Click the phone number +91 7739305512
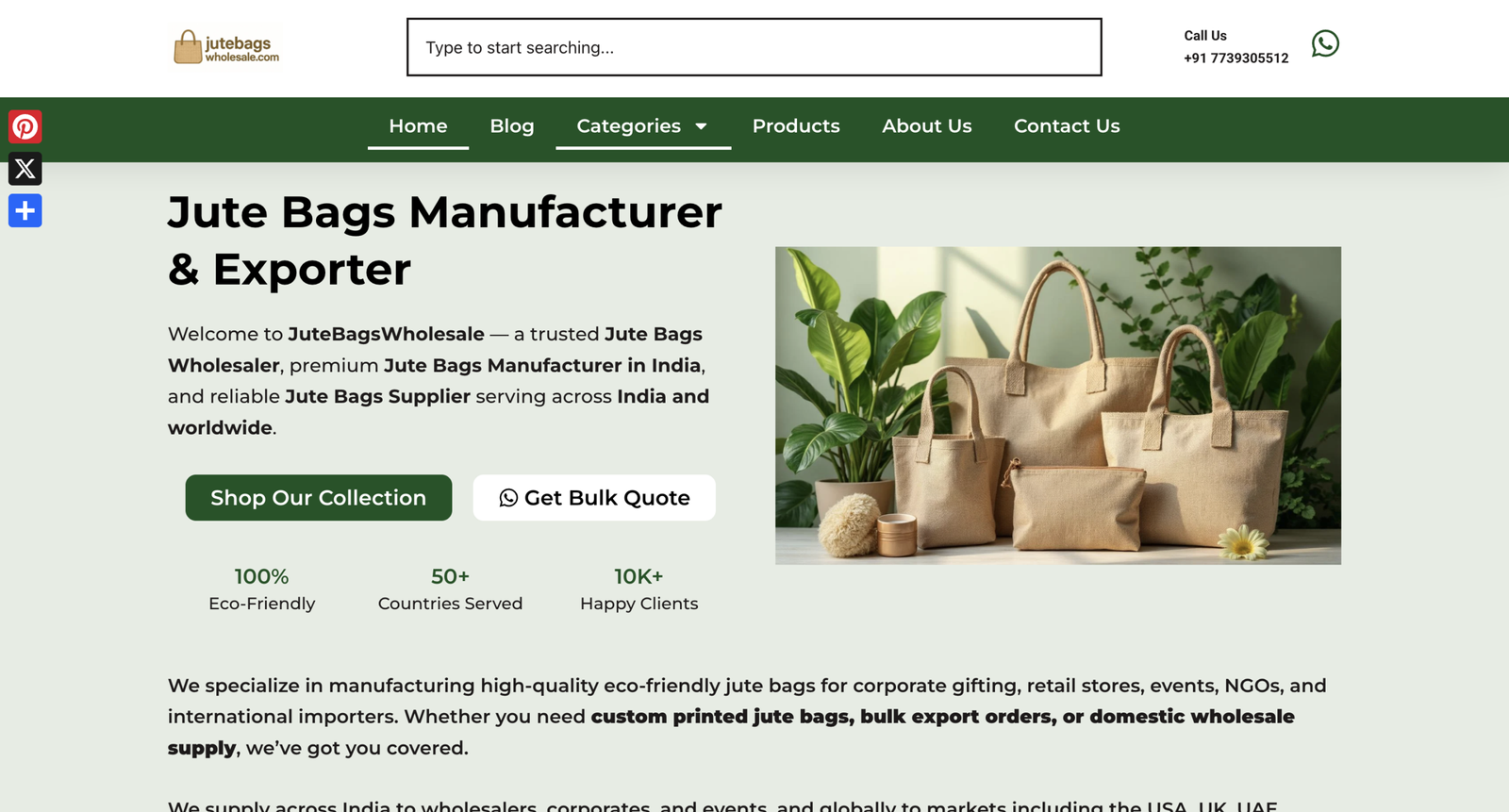1509x812 pixels. click(1236, 58)
